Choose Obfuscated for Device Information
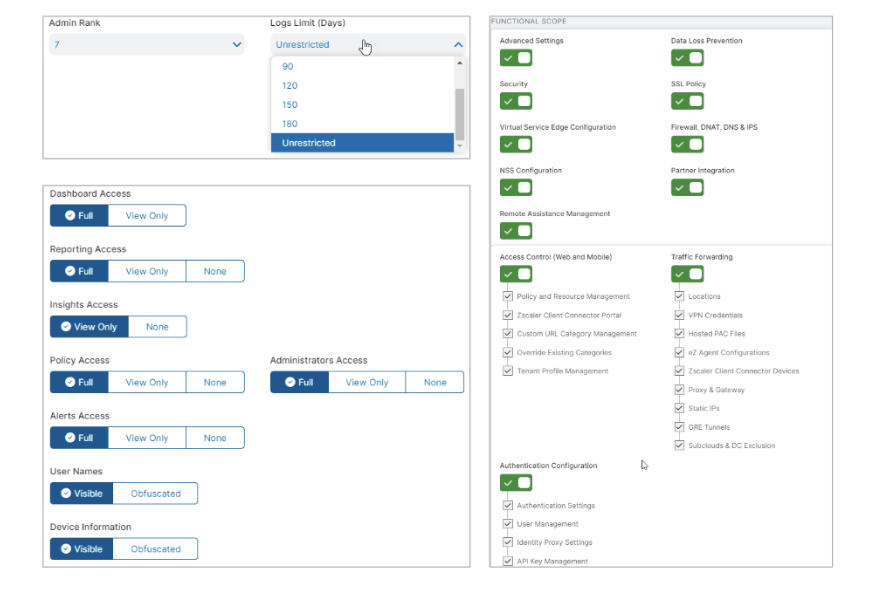This screenshot has width=889, height=591. click(156, 549)
